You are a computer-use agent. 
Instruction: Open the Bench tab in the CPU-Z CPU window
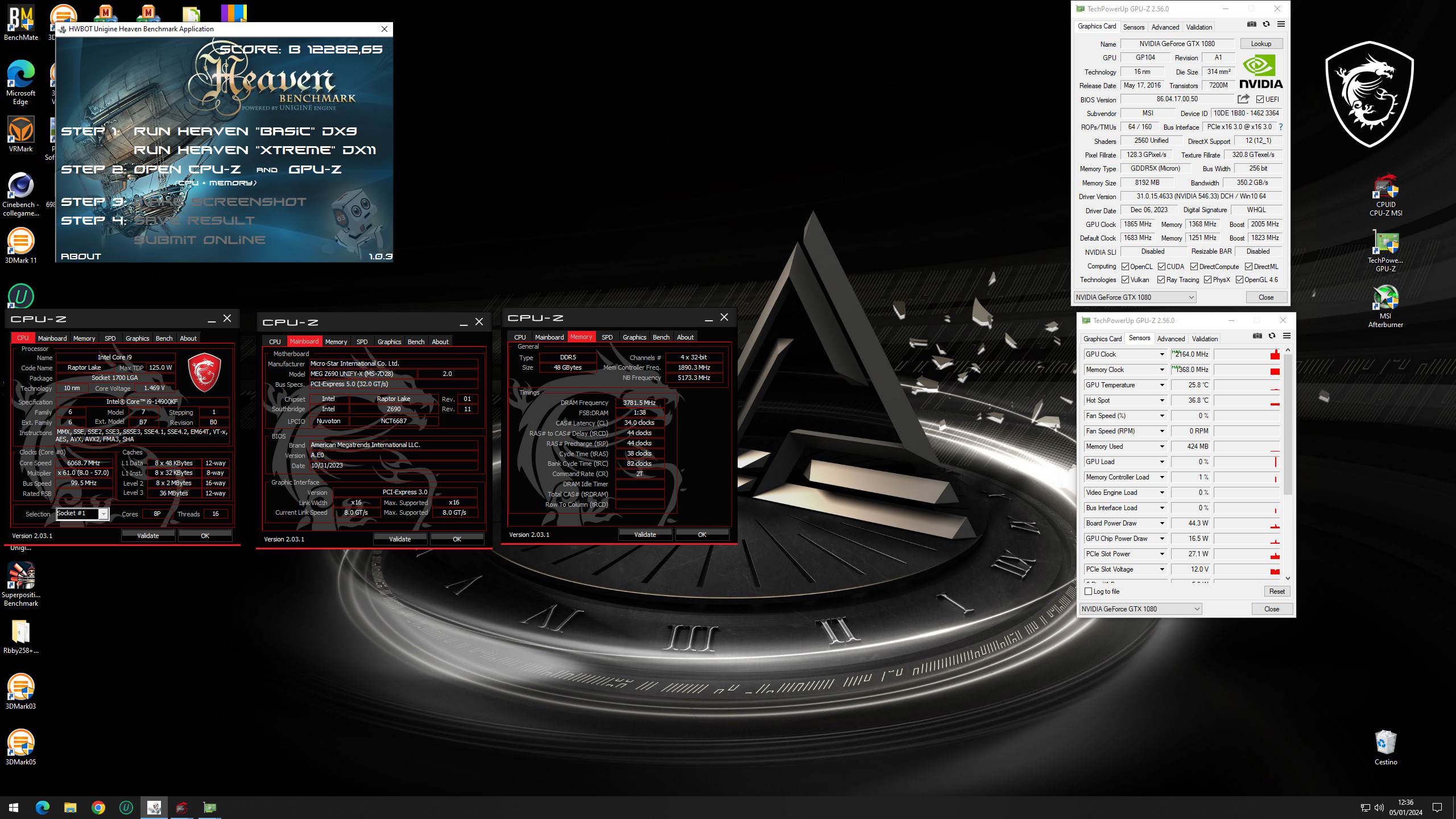164,338
